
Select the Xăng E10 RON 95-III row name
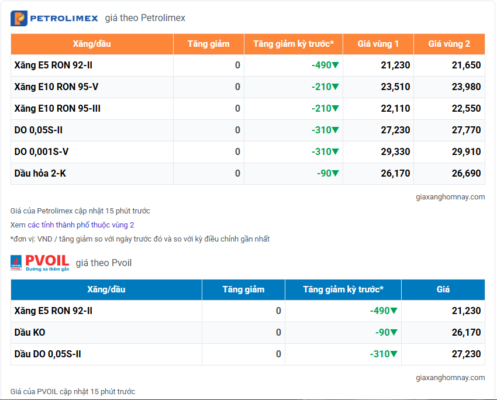tap(57, 108)
